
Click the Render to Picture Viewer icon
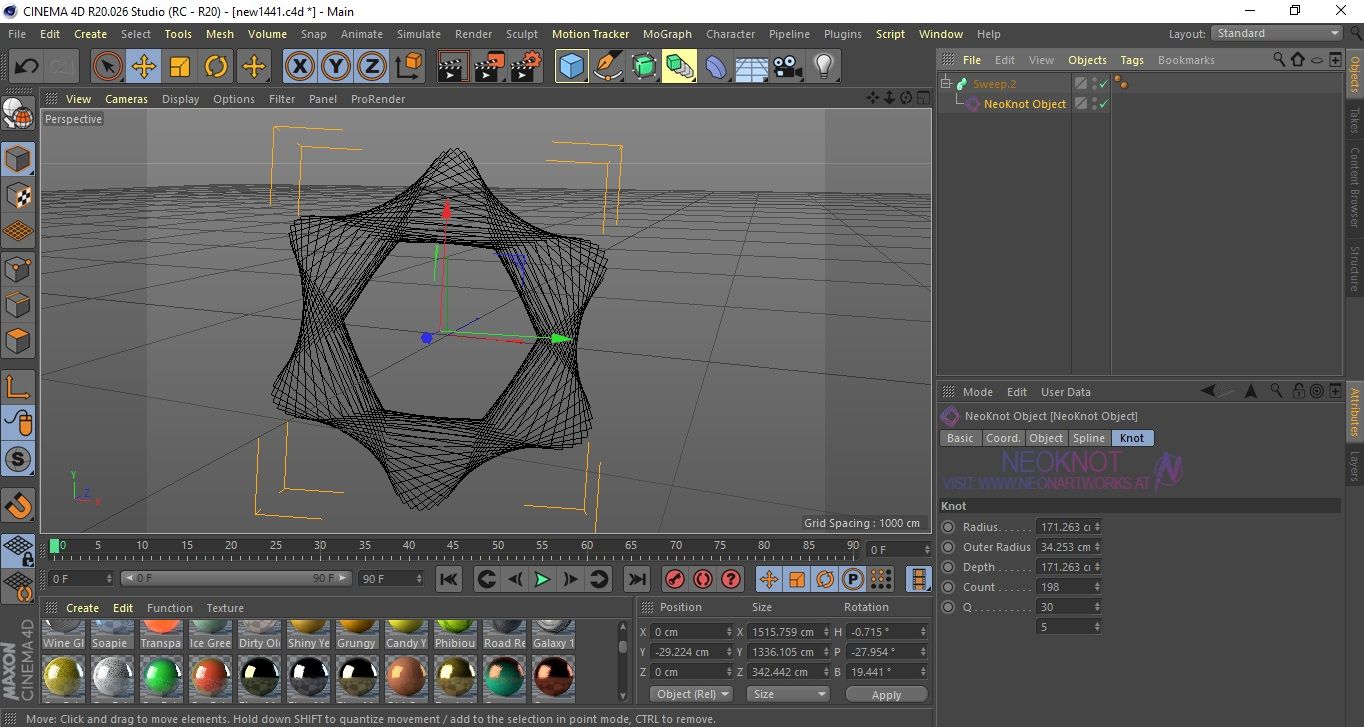pyautogui.click(x=489, y=67)
